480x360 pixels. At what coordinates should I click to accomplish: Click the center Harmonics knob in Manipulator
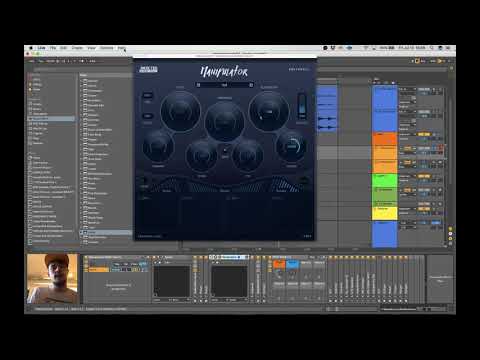224,122
